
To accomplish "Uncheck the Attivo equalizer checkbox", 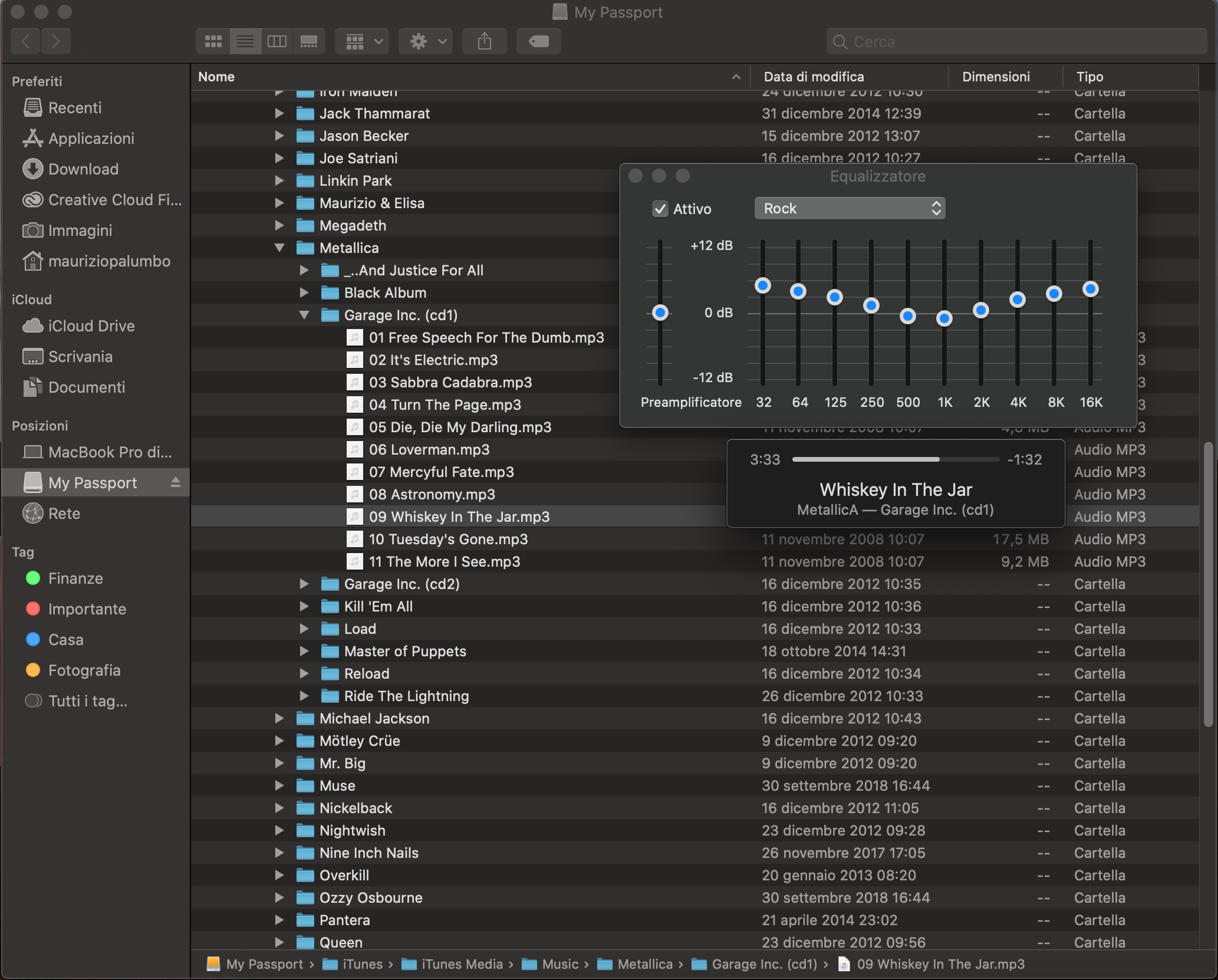I will (x=660, y=209).
